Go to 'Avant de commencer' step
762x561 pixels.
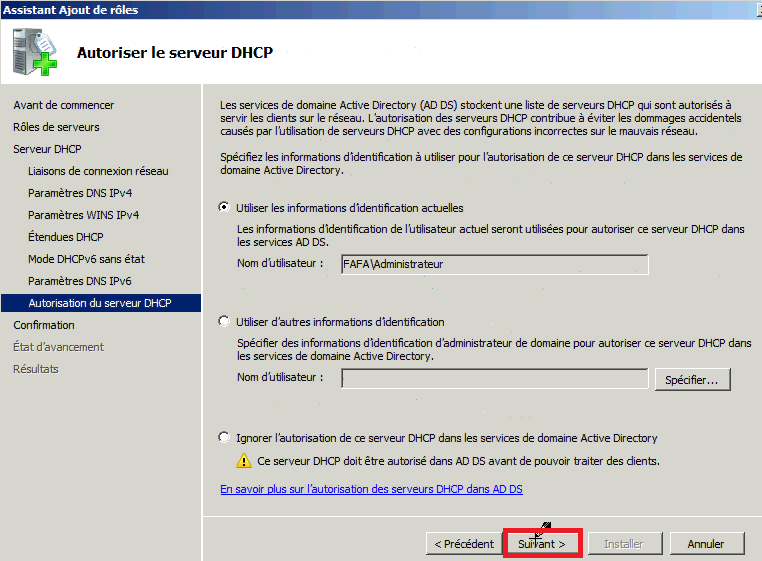[64, 105]
